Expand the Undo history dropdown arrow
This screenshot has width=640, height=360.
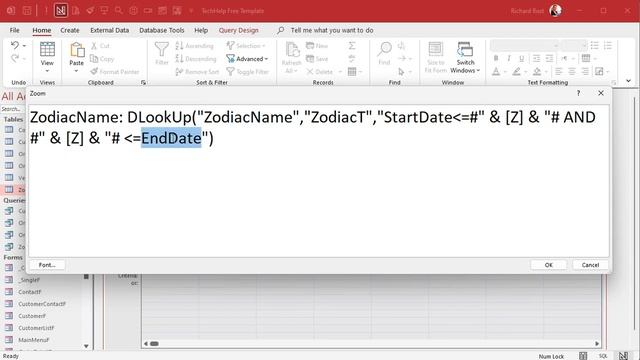(24, 45)
